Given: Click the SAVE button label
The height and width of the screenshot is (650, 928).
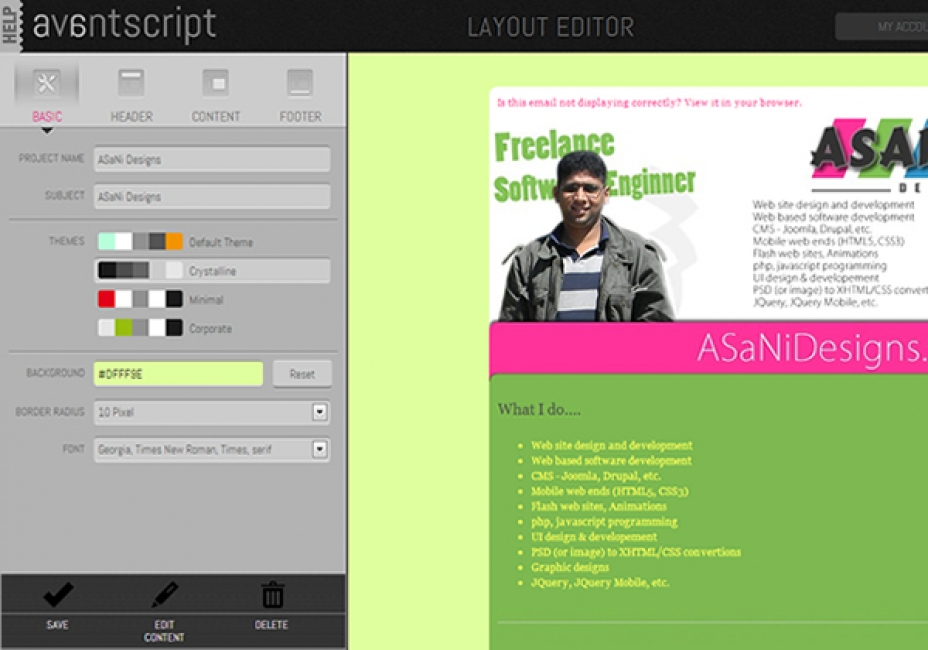Looking at the screenshot, I should coord(57,625).
